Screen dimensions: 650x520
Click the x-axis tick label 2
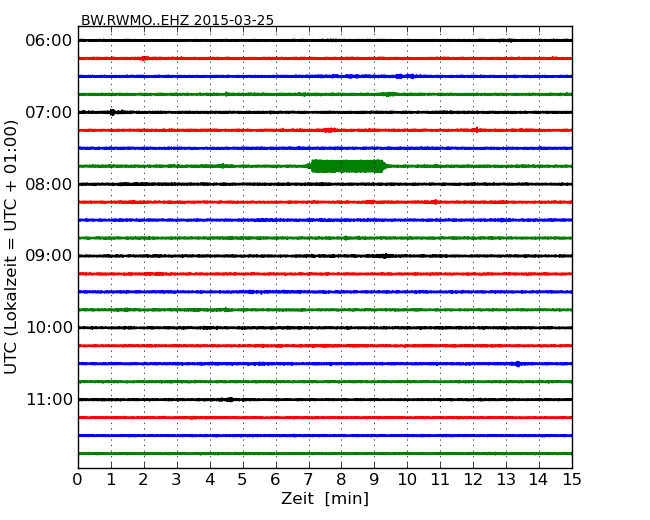[143, 480]
